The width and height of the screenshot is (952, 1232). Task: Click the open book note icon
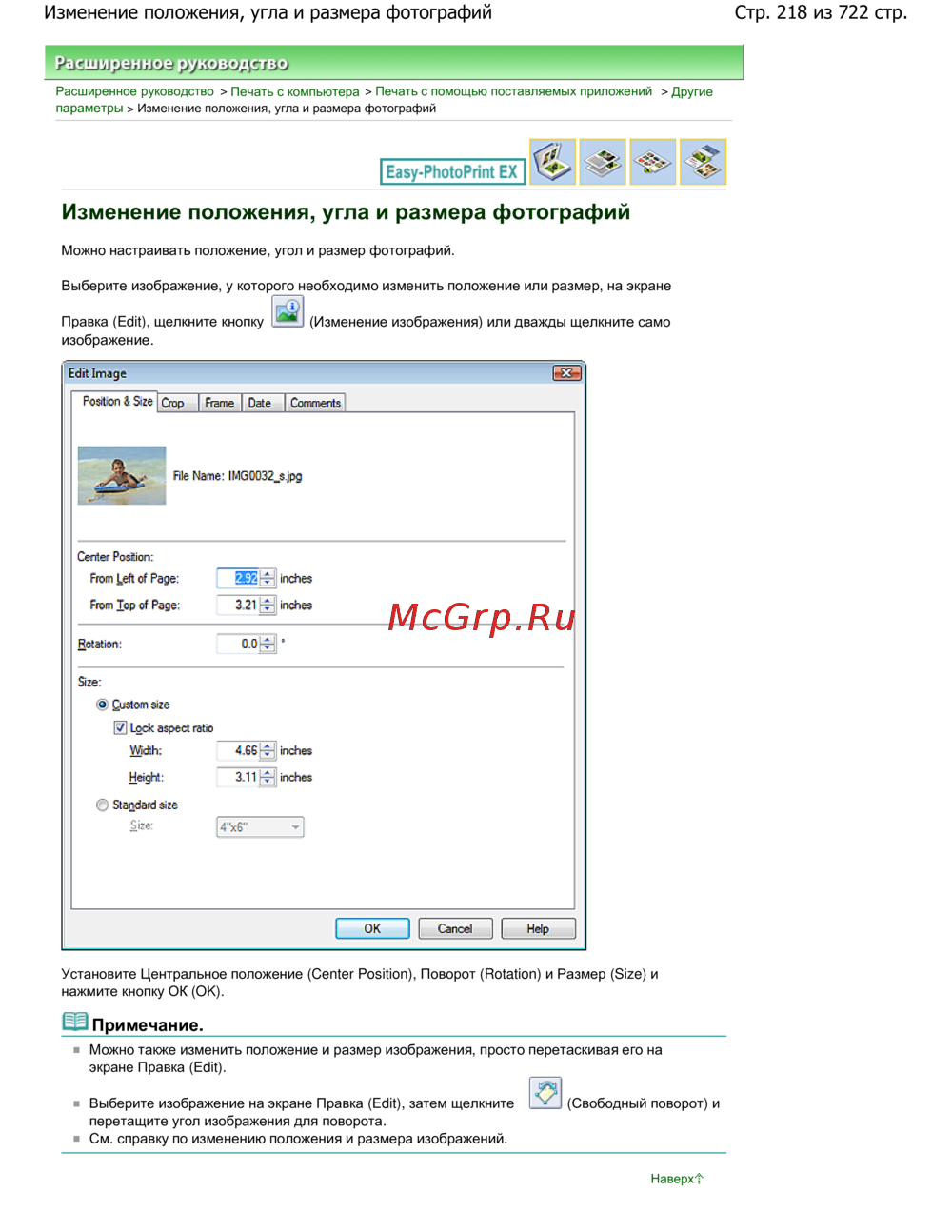(74, 1023)
